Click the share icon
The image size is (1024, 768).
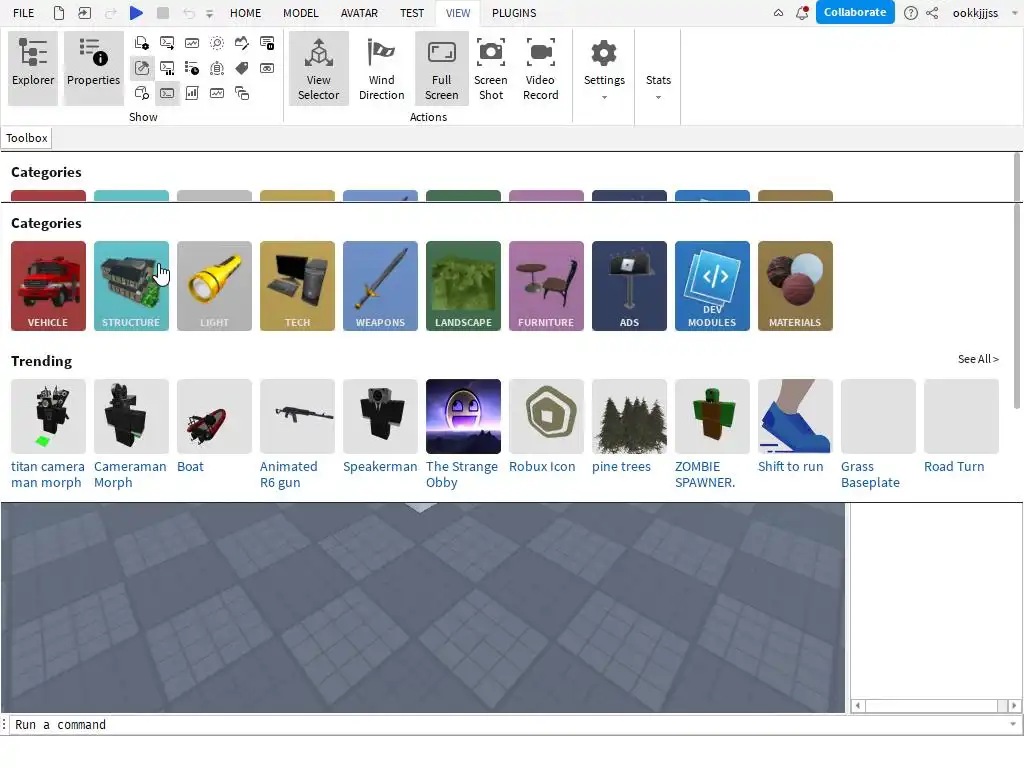point(932,13)
